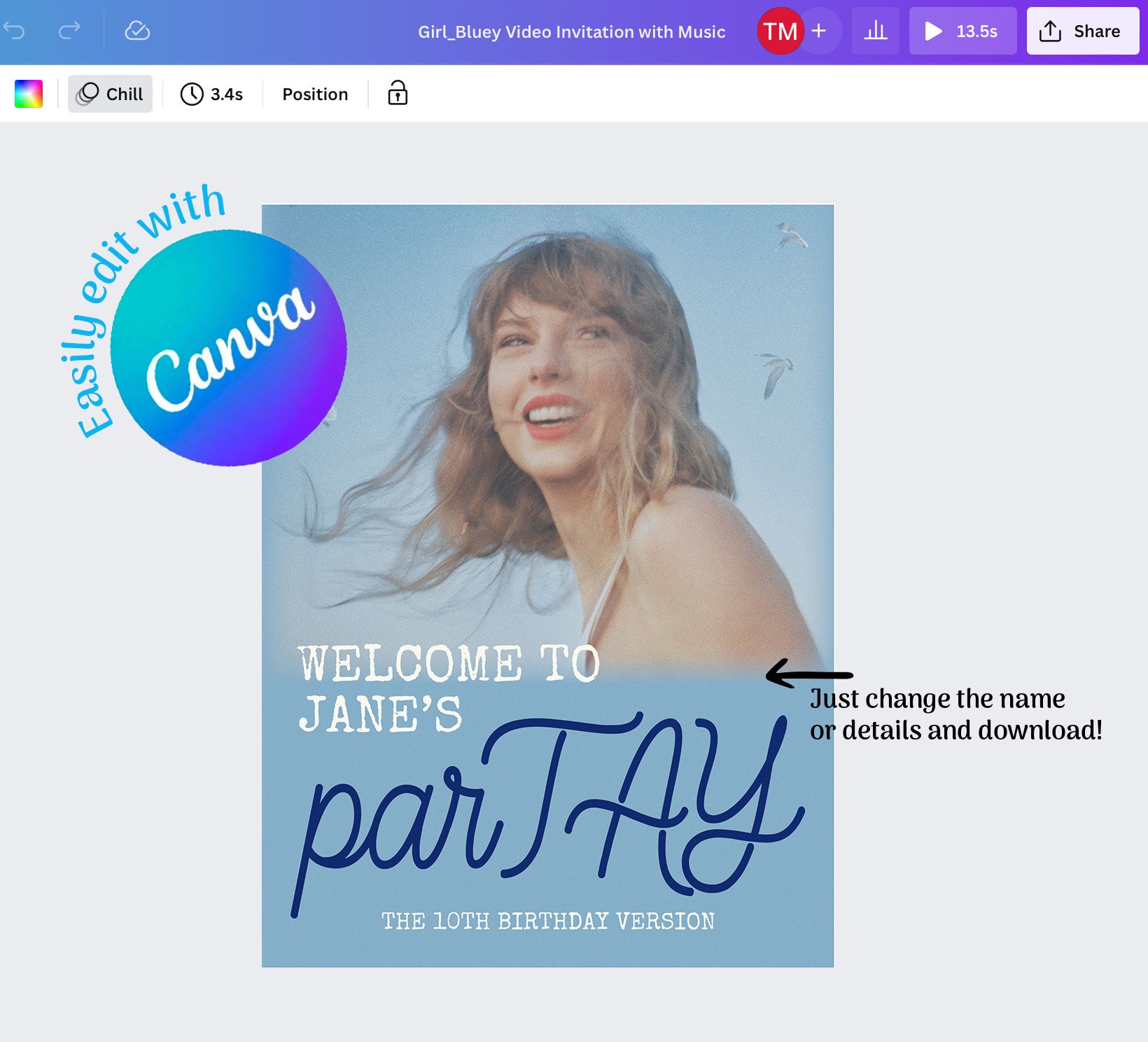
Task: Click Share to open export options
Action: (x=1082, y=30)
